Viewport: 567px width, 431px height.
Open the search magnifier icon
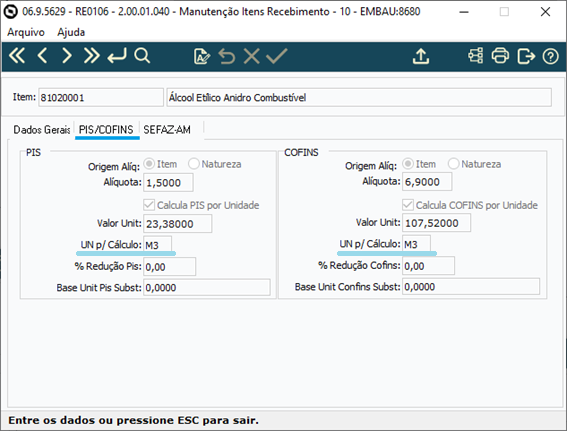tap(142, 56)
